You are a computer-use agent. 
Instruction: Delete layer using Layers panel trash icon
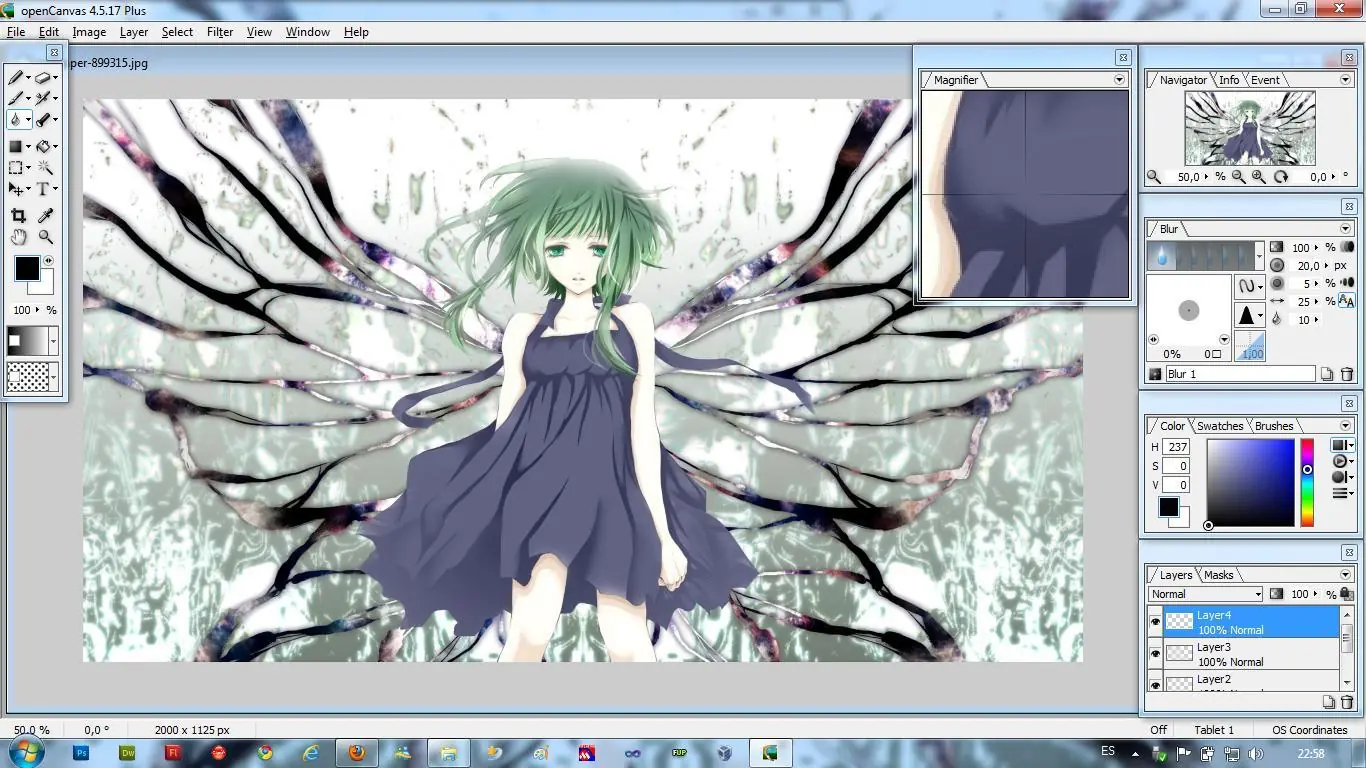(1347, 703)
